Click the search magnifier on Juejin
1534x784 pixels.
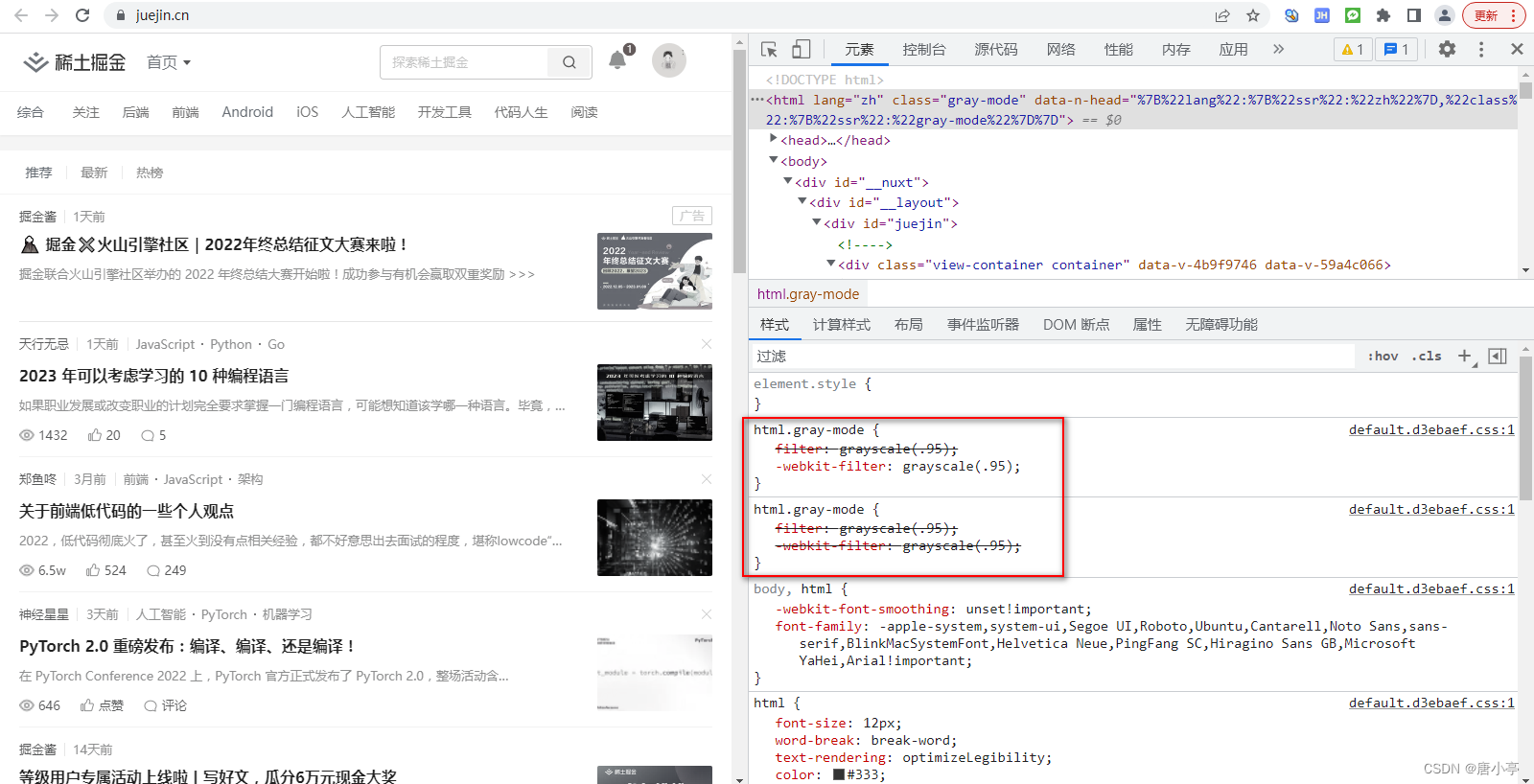[569, 62]
